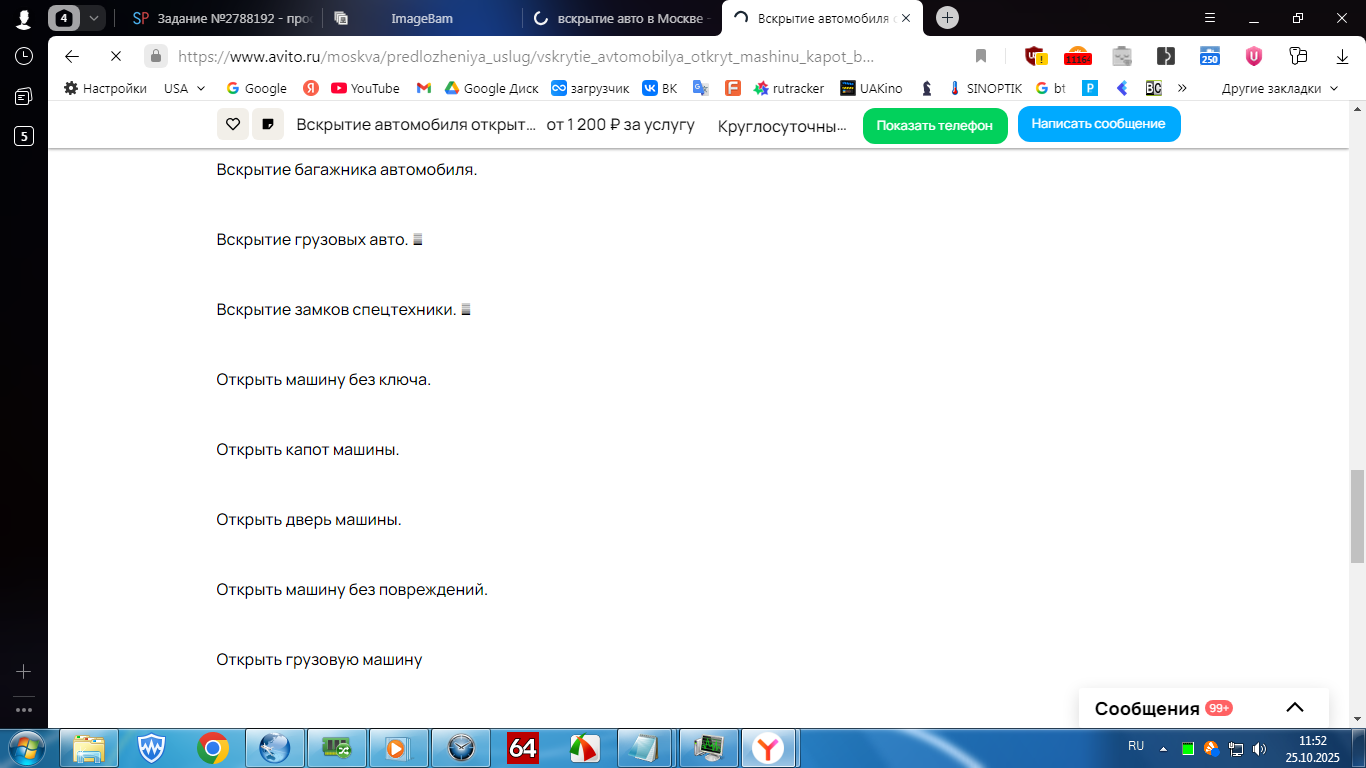Open the sidebar three-dots more options
Image resolution: width=1366 pixels, height=768 pixels.
[x=23, y=710]
